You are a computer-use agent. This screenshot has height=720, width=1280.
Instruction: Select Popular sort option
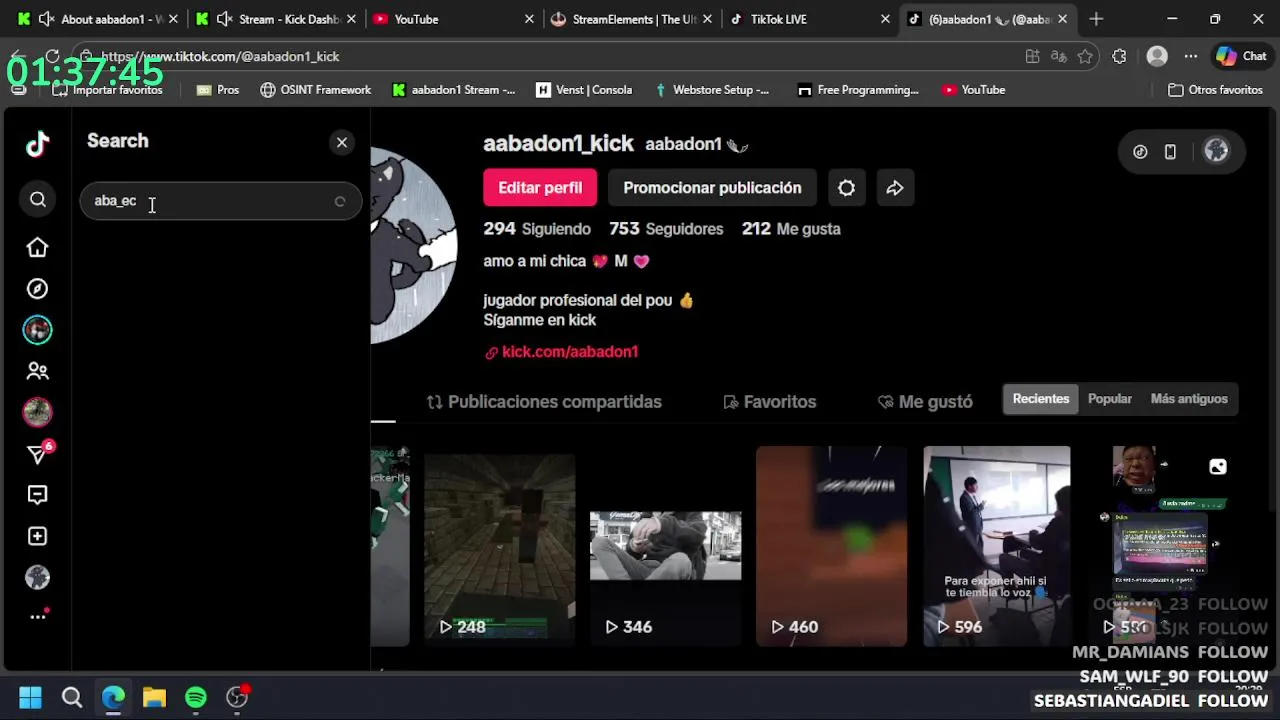click(x=1110, y=399)
